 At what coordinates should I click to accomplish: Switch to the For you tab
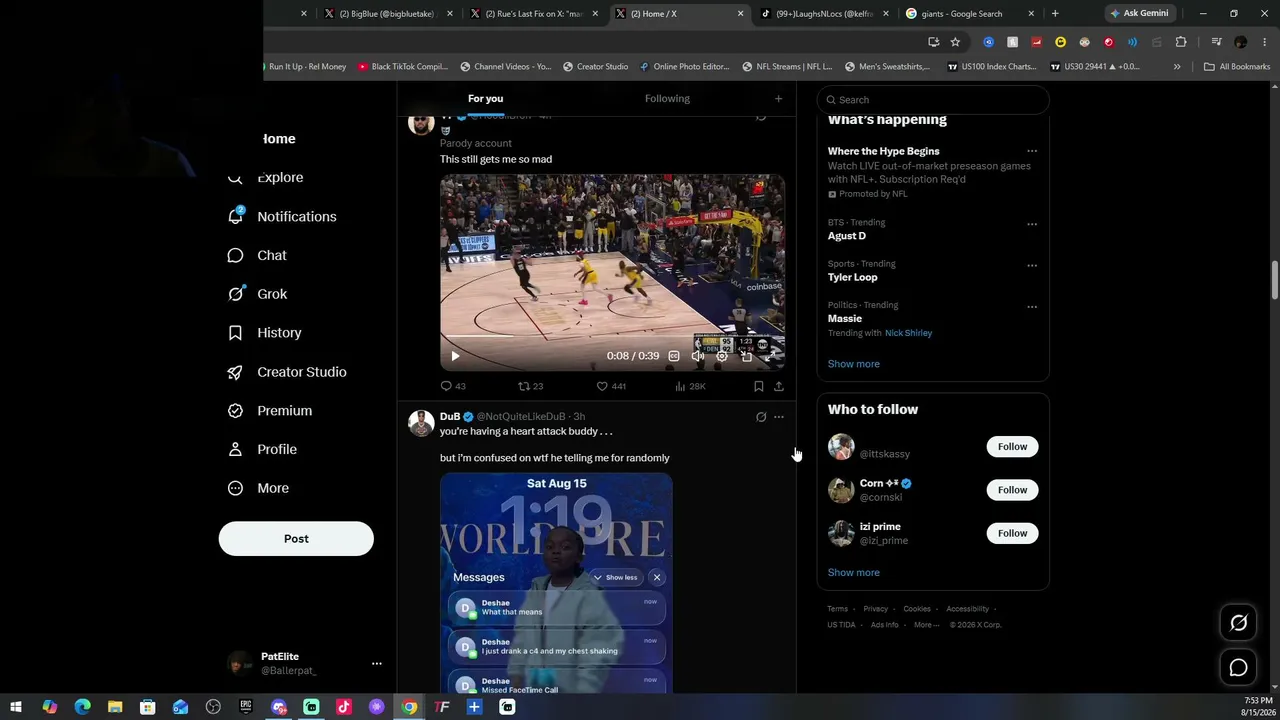pyautogui.click(x=486, y=99)
